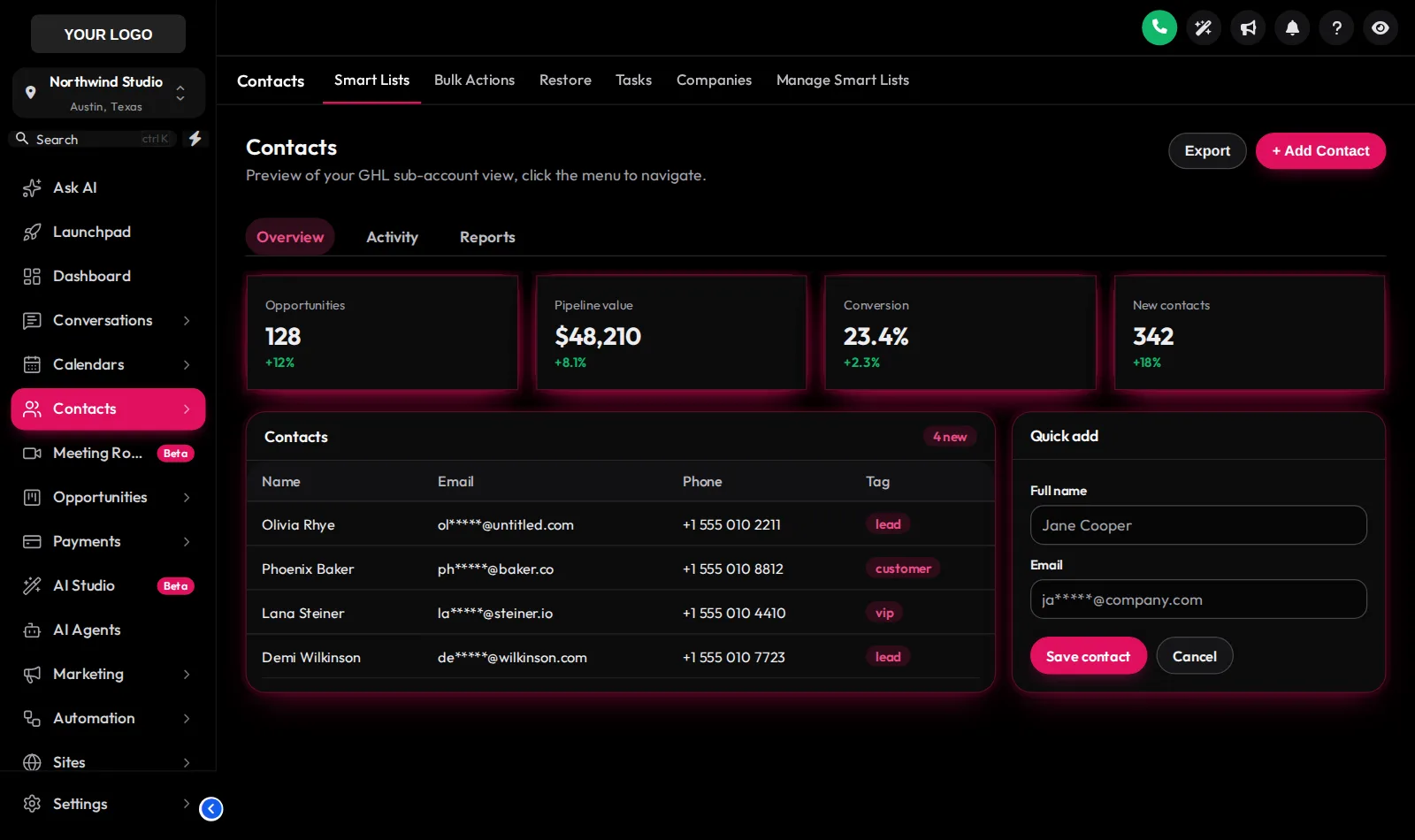Click the customer tag for Phoenix Baker

(903, 569)
